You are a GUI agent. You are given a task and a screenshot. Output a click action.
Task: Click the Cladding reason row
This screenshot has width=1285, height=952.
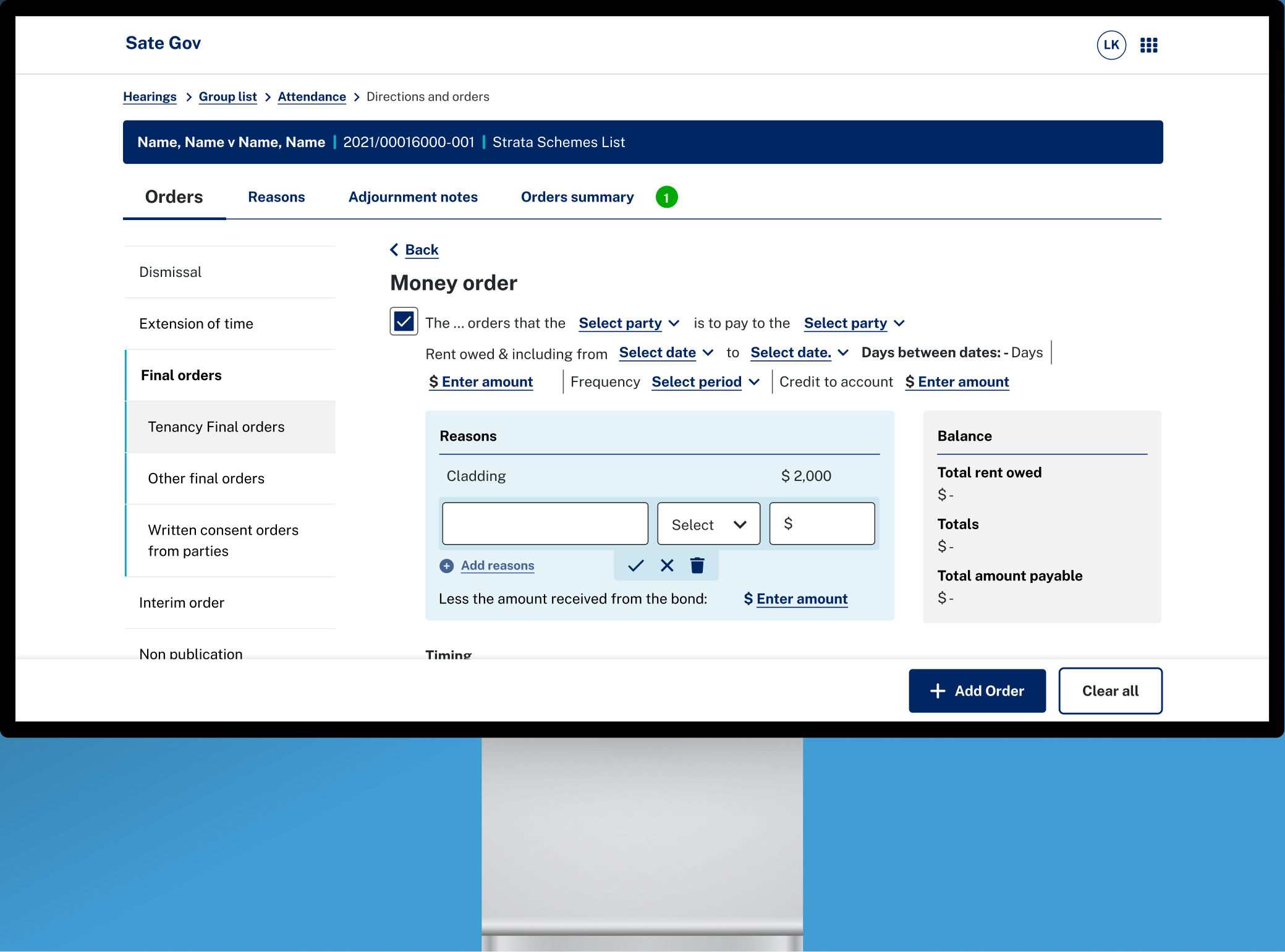pyautogui.click(x=659, y=476)
